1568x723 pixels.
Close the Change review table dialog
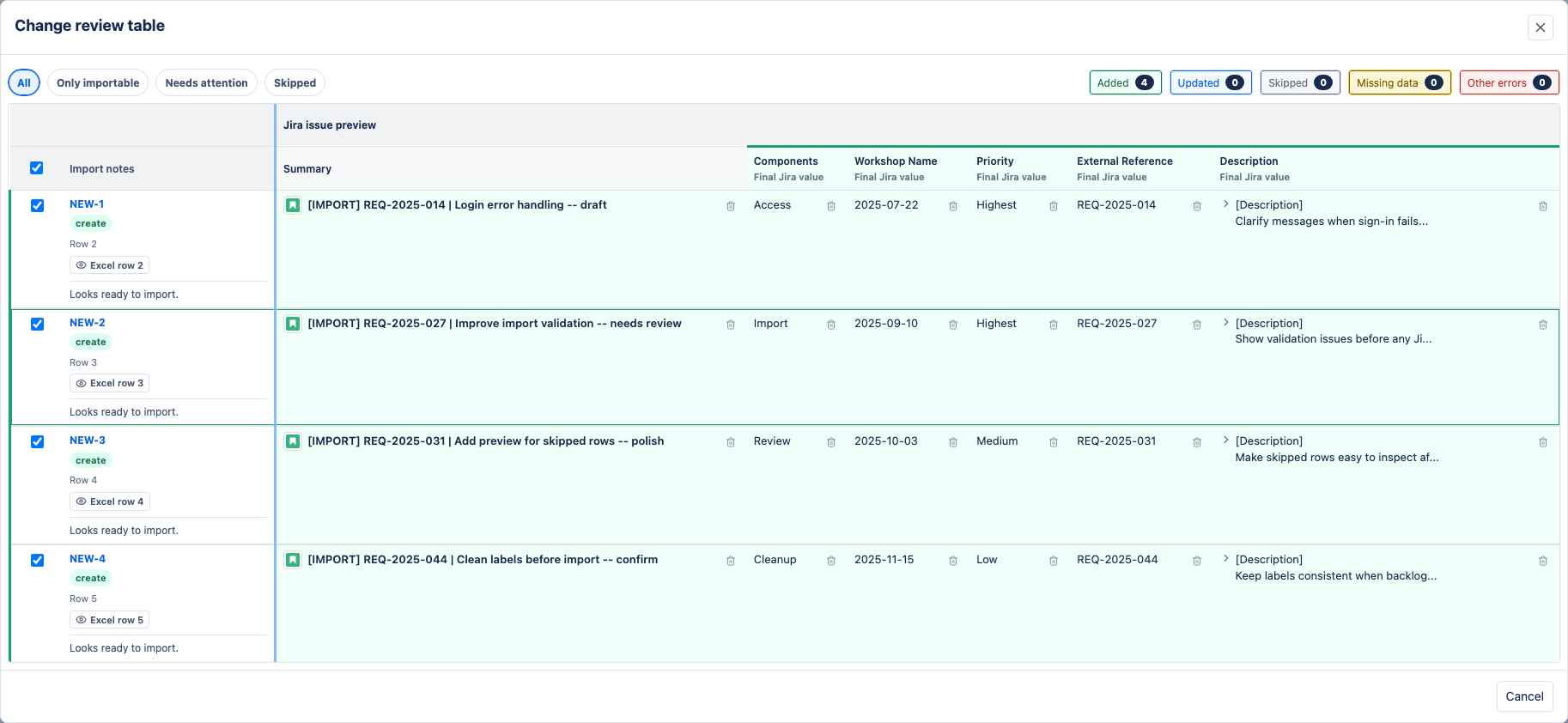pos(1541,27)
